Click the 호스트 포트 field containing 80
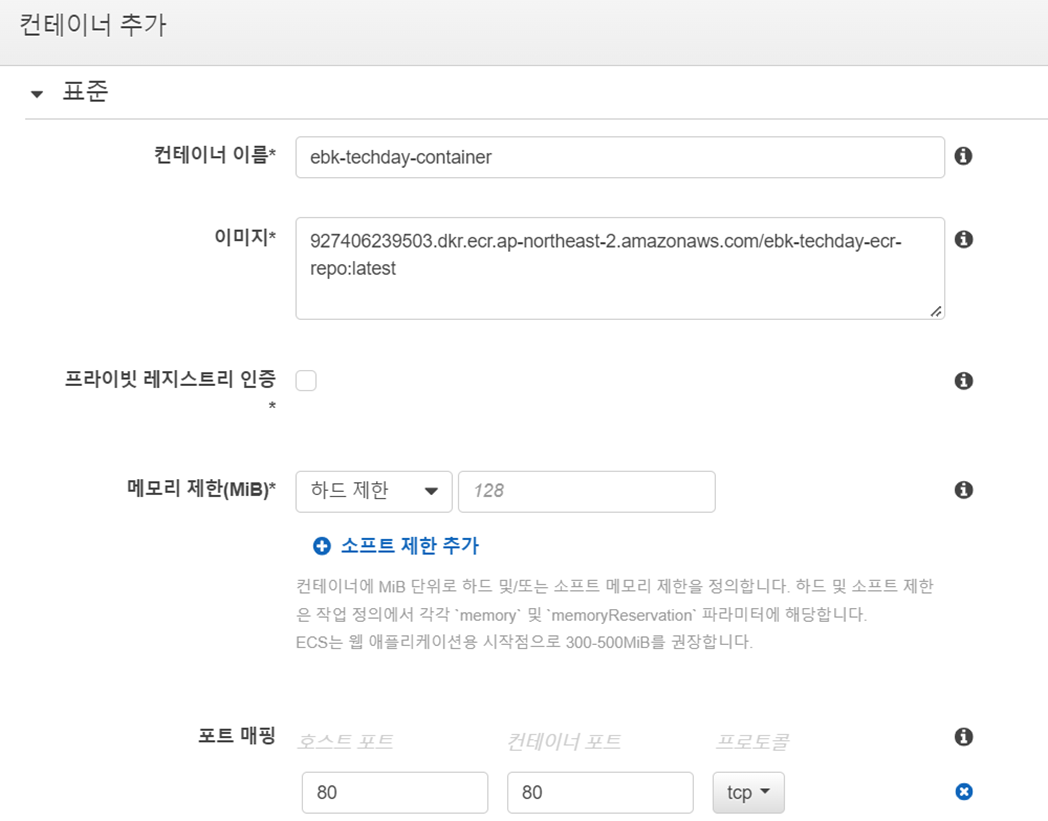The width and height of the screenshot is (1048, 821). [394, 792]
